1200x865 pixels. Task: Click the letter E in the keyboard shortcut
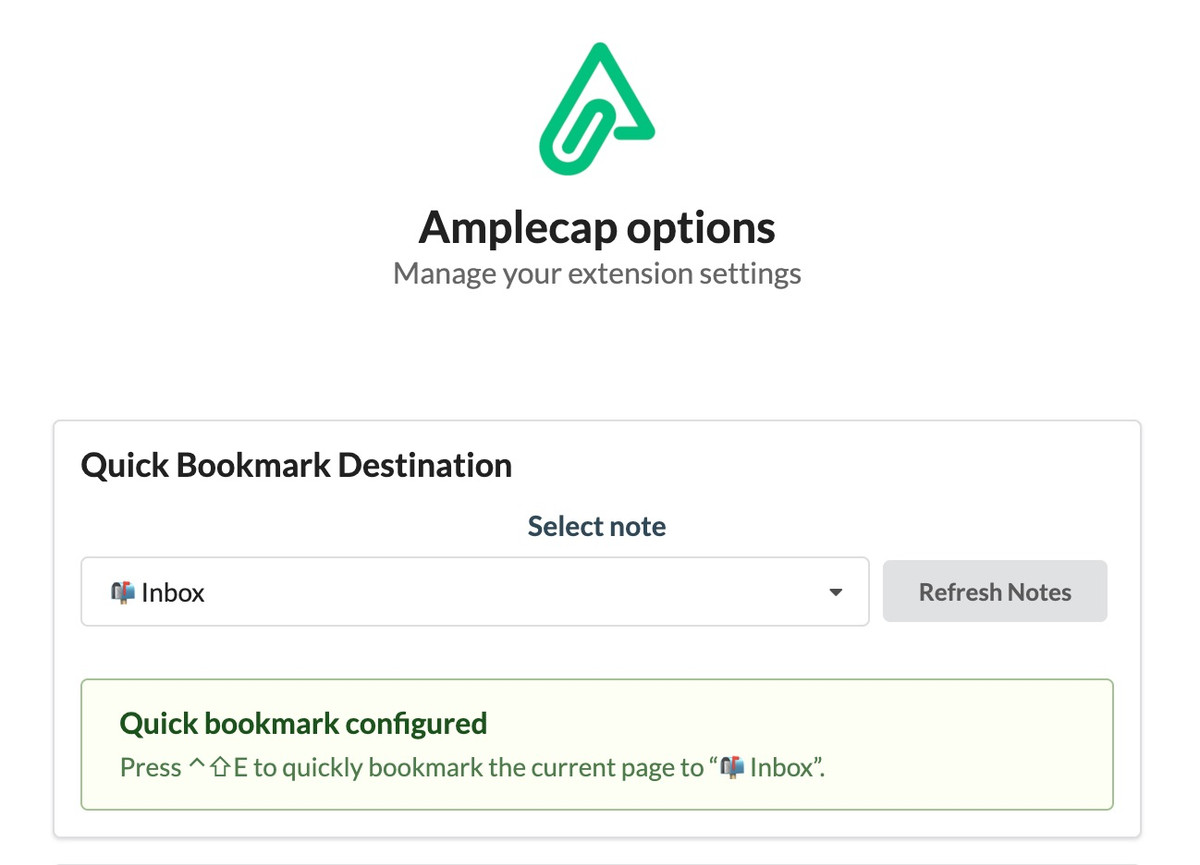pyautogui.click(x=240, y=768)
